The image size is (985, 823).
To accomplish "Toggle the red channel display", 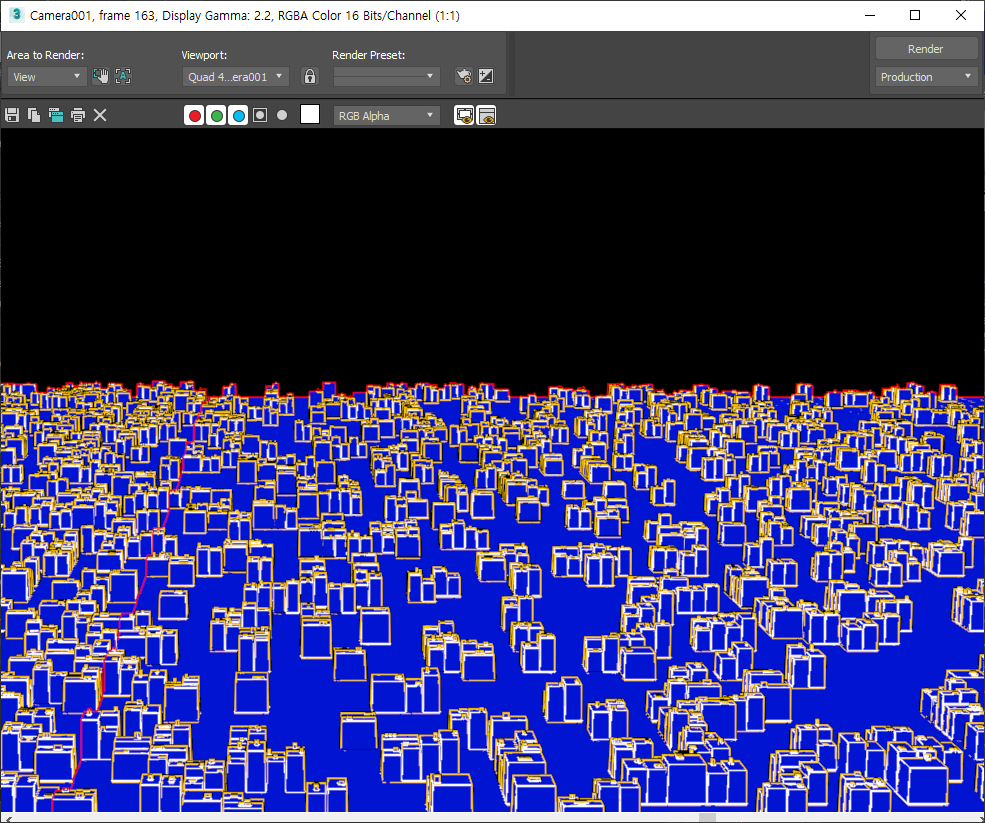I will 194,116.
